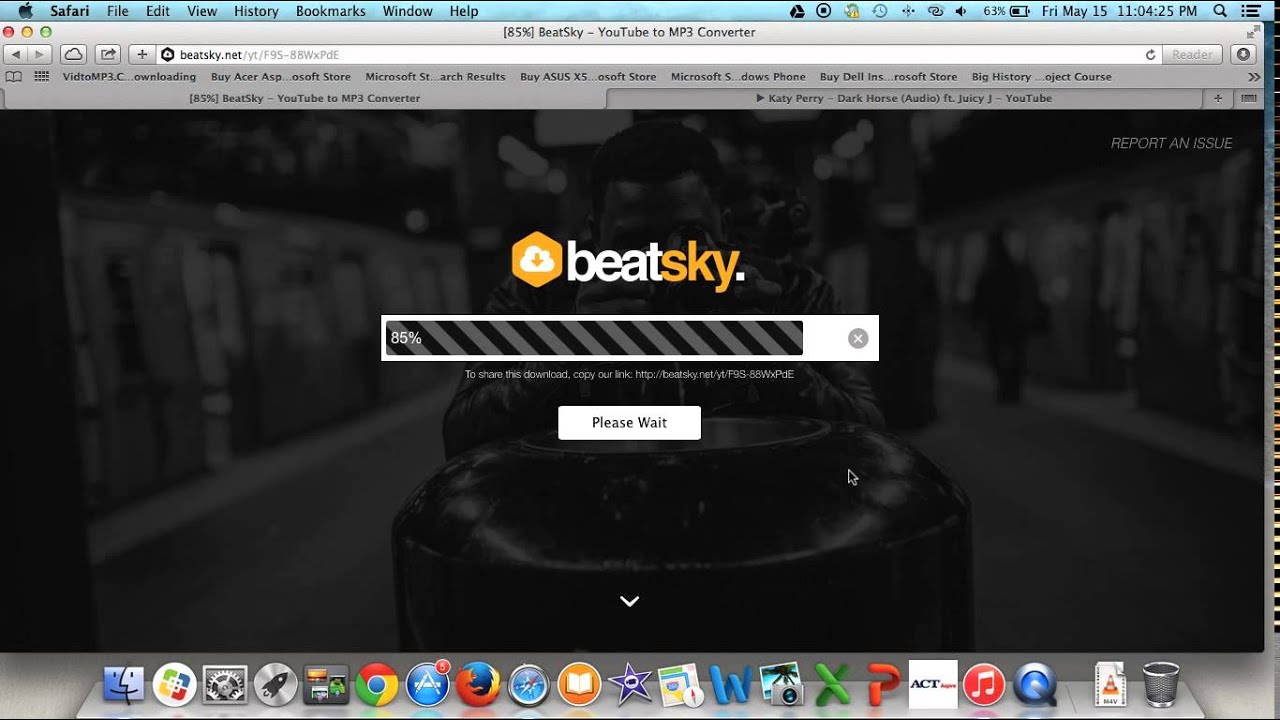Screen dimensions: 1280x720
Task: Open the Buy Dell Ins bookmark
Action: pos(888,76)
